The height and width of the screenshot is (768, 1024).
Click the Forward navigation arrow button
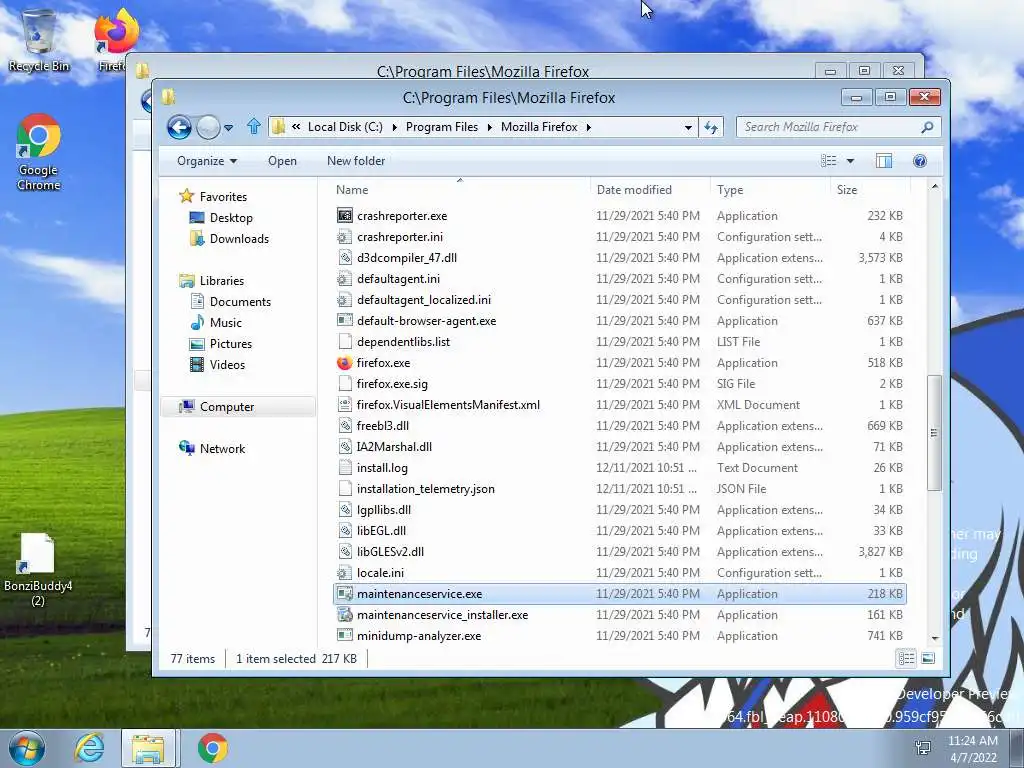(x=208, y=127)
